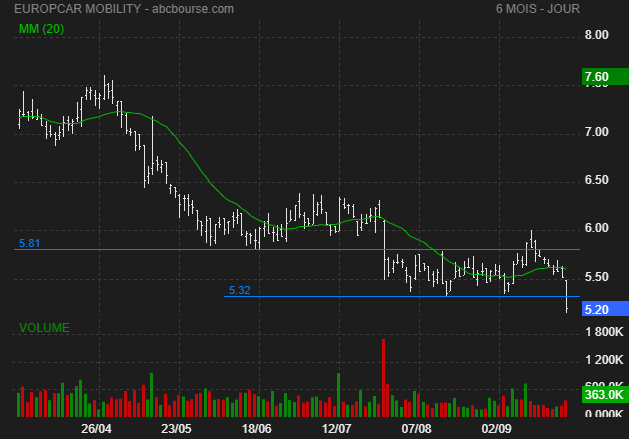629x439 pixels.
Task: Click the tallest red volume spike bar
Action: (383, 378)
